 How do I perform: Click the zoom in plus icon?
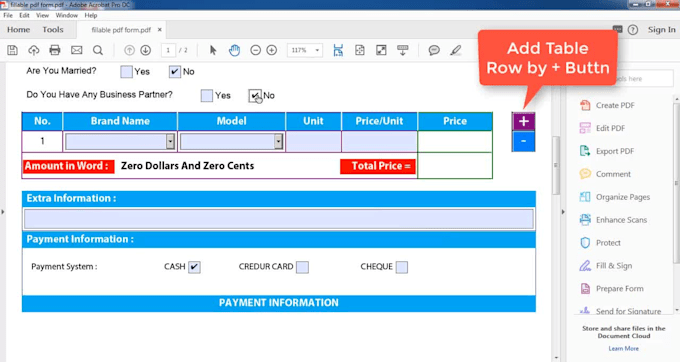pyautogui.click(x=271, y=50)
